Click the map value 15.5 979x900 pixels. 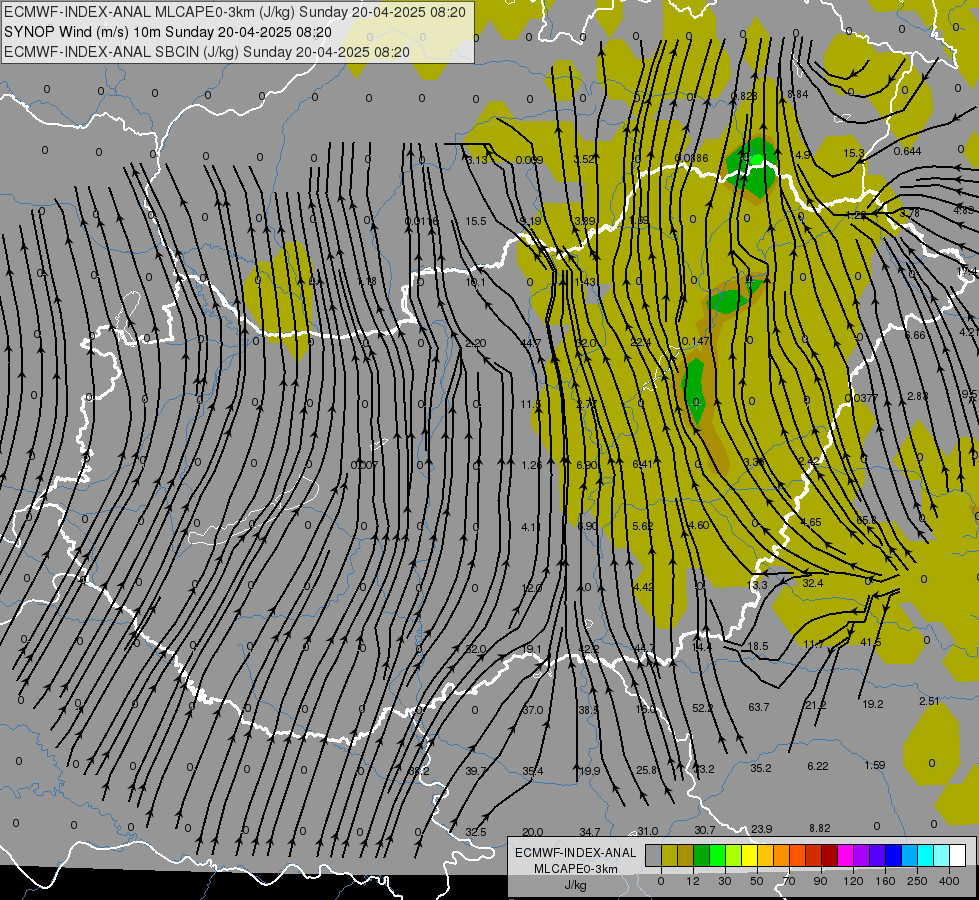tap(475, 221)
